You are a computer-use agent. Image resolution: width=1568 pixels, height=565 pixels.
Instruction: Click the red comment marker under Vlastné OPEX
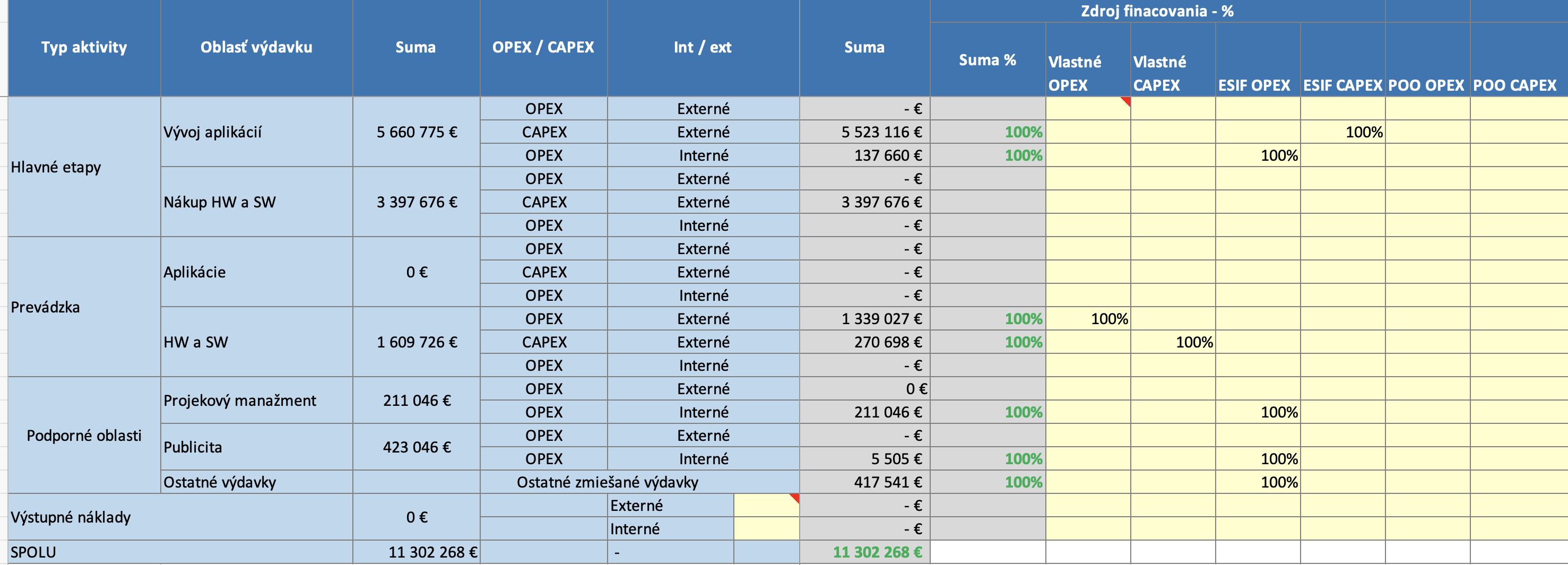click(1126, 101)
